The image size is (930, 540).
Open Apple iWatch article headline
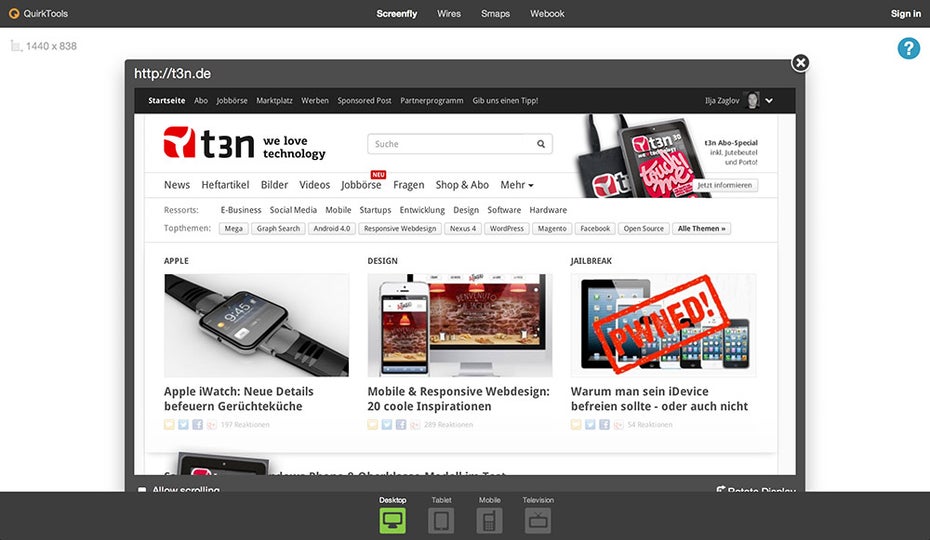click(238, 399)
